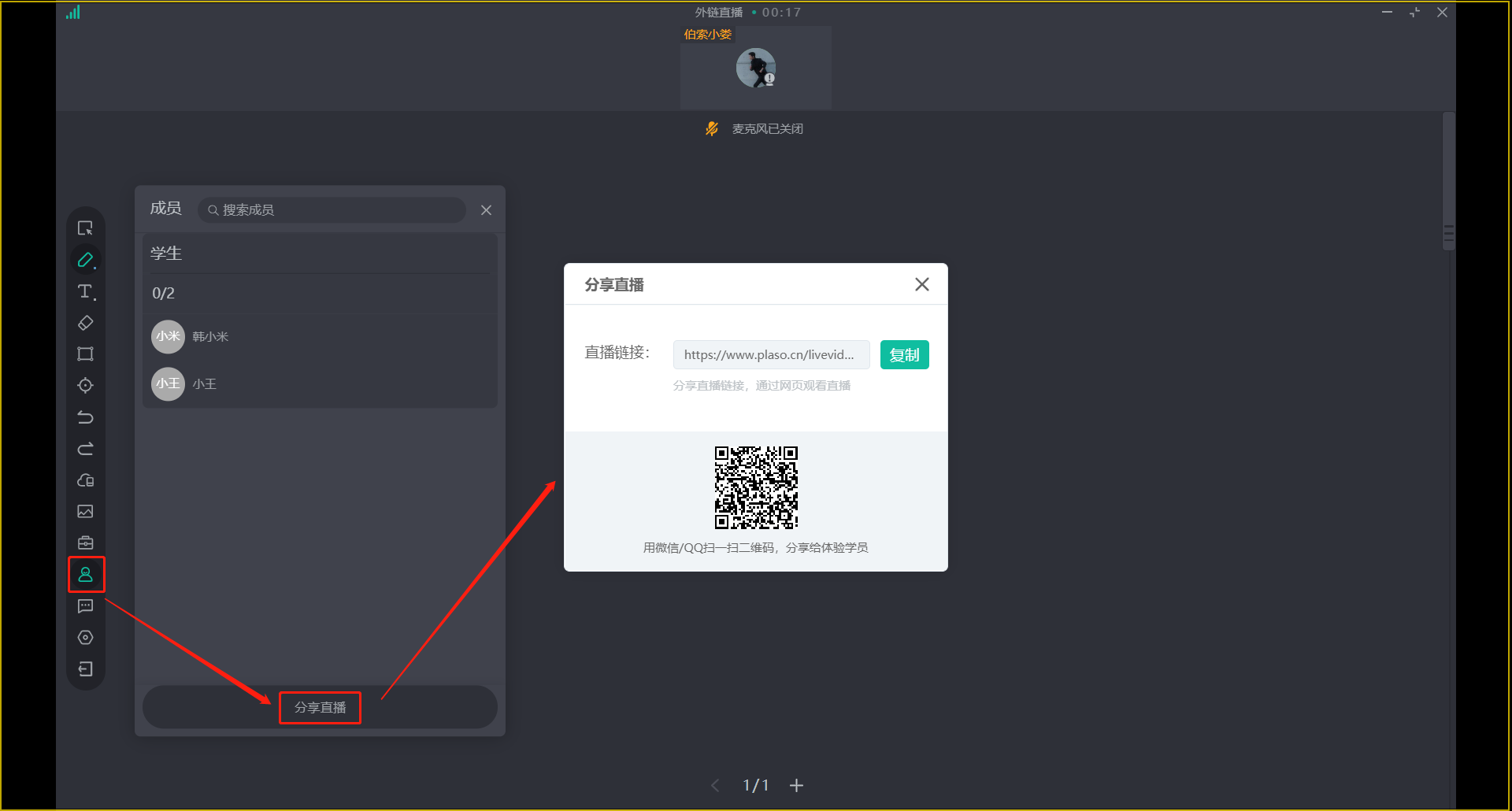Viewport: 1512px width, 811px height.
Task: Click the 学生 group header
Action: click(x=166, y=254)
